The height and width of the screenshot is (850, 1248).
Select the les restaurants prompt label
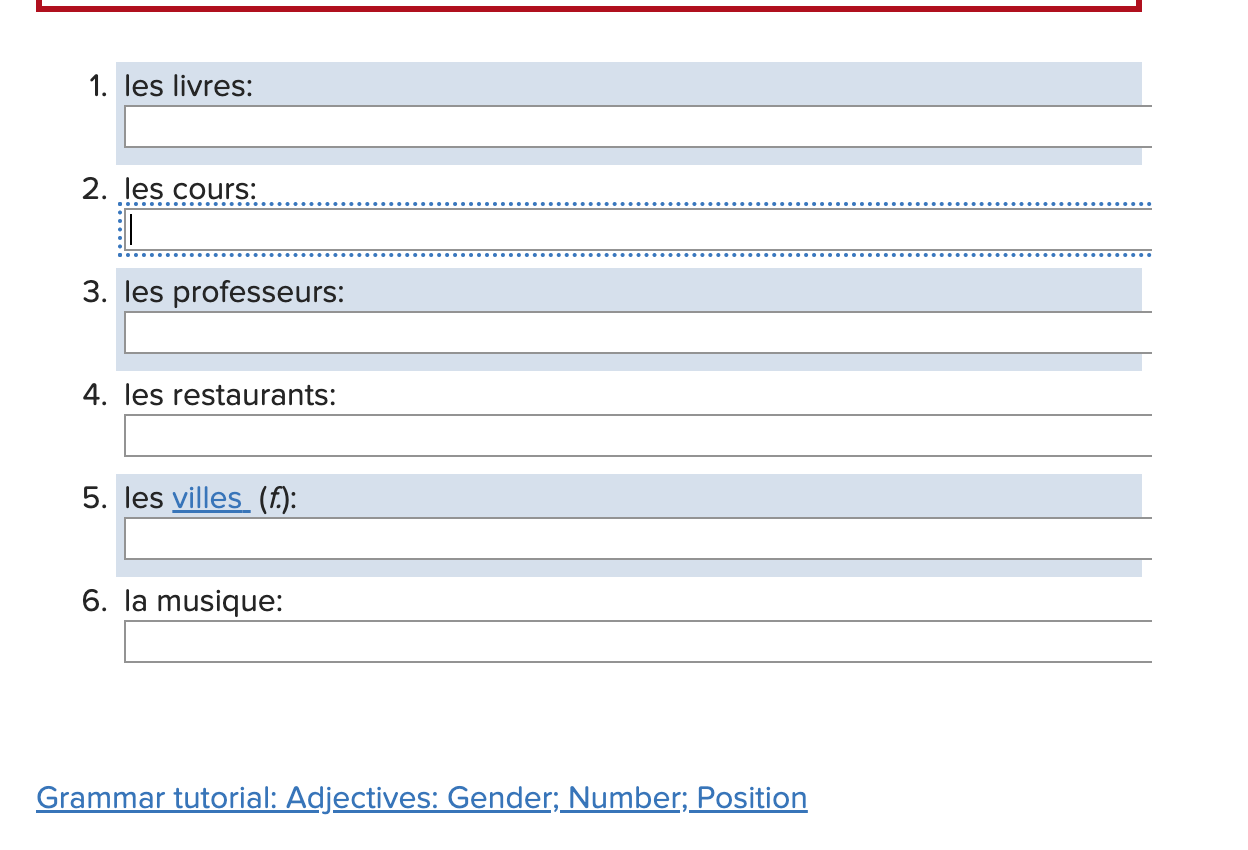point(232,395)
